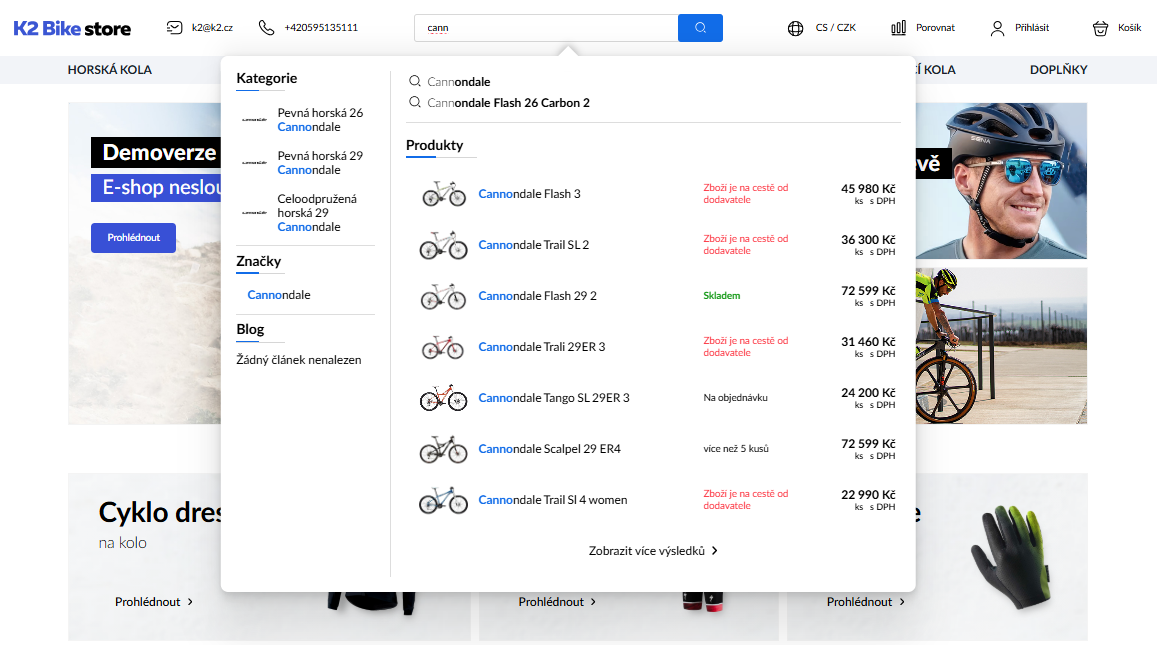Open product Cannondale Trail Sl 4 women
The width and height of the screenshot is (1157, 645).
click(x=553, y=500)
